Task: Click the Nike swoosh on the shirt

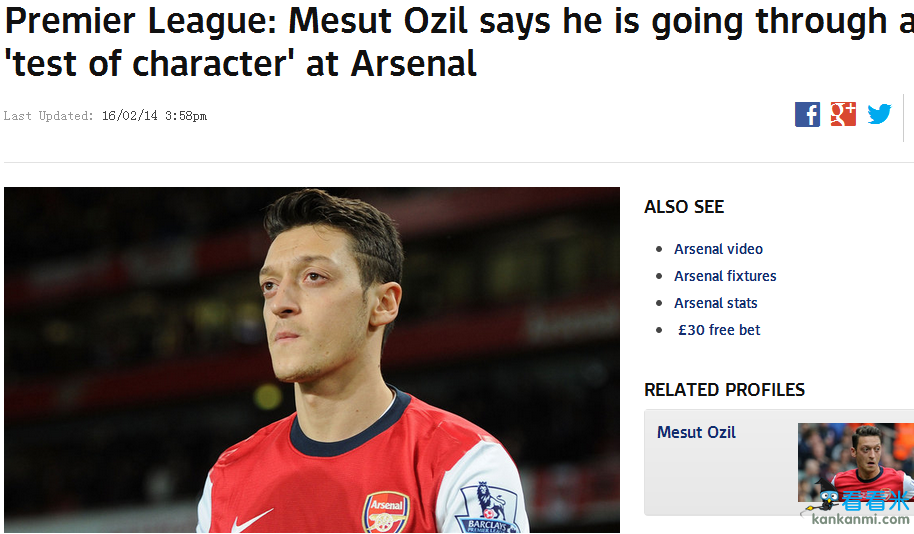Action: pos(251,520)
